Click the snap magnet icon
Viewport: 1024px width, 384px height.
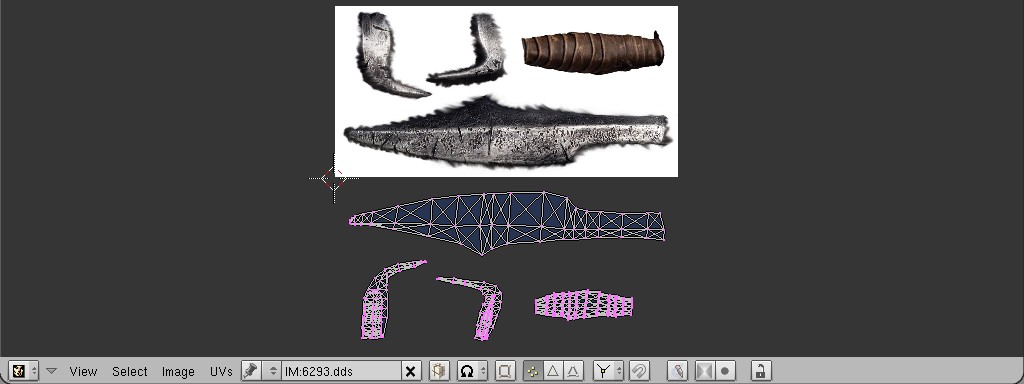click(640, 371)
